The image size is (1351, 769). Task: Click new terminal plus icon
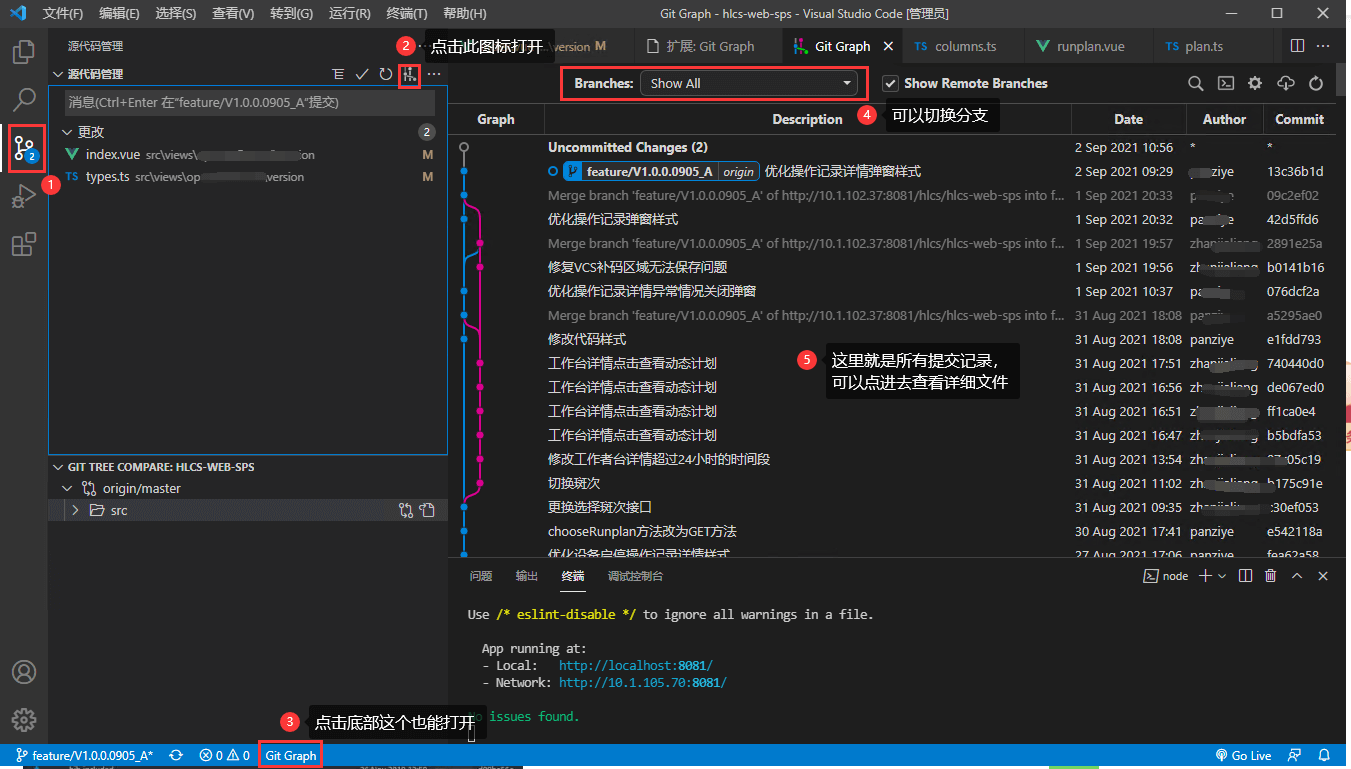click(x=1205, y=576)
